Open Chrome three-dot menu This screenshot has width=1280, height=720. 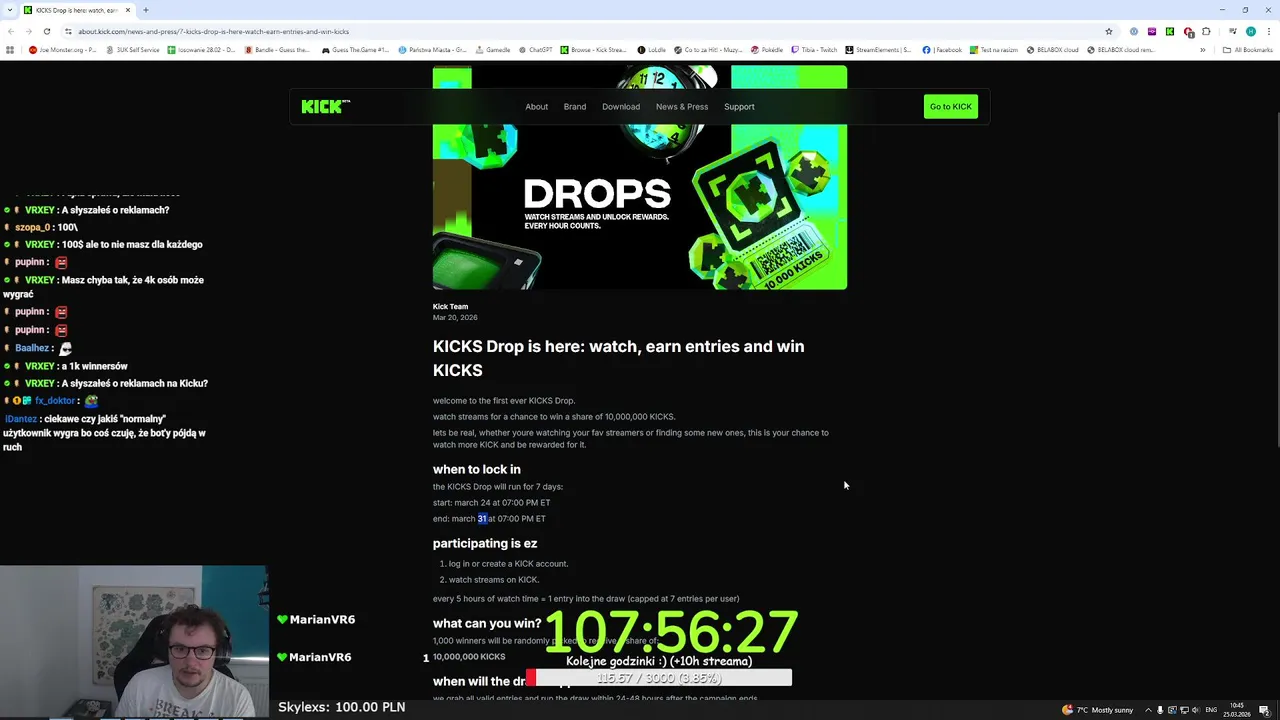pyautogui.click(x=1268, y=31)
